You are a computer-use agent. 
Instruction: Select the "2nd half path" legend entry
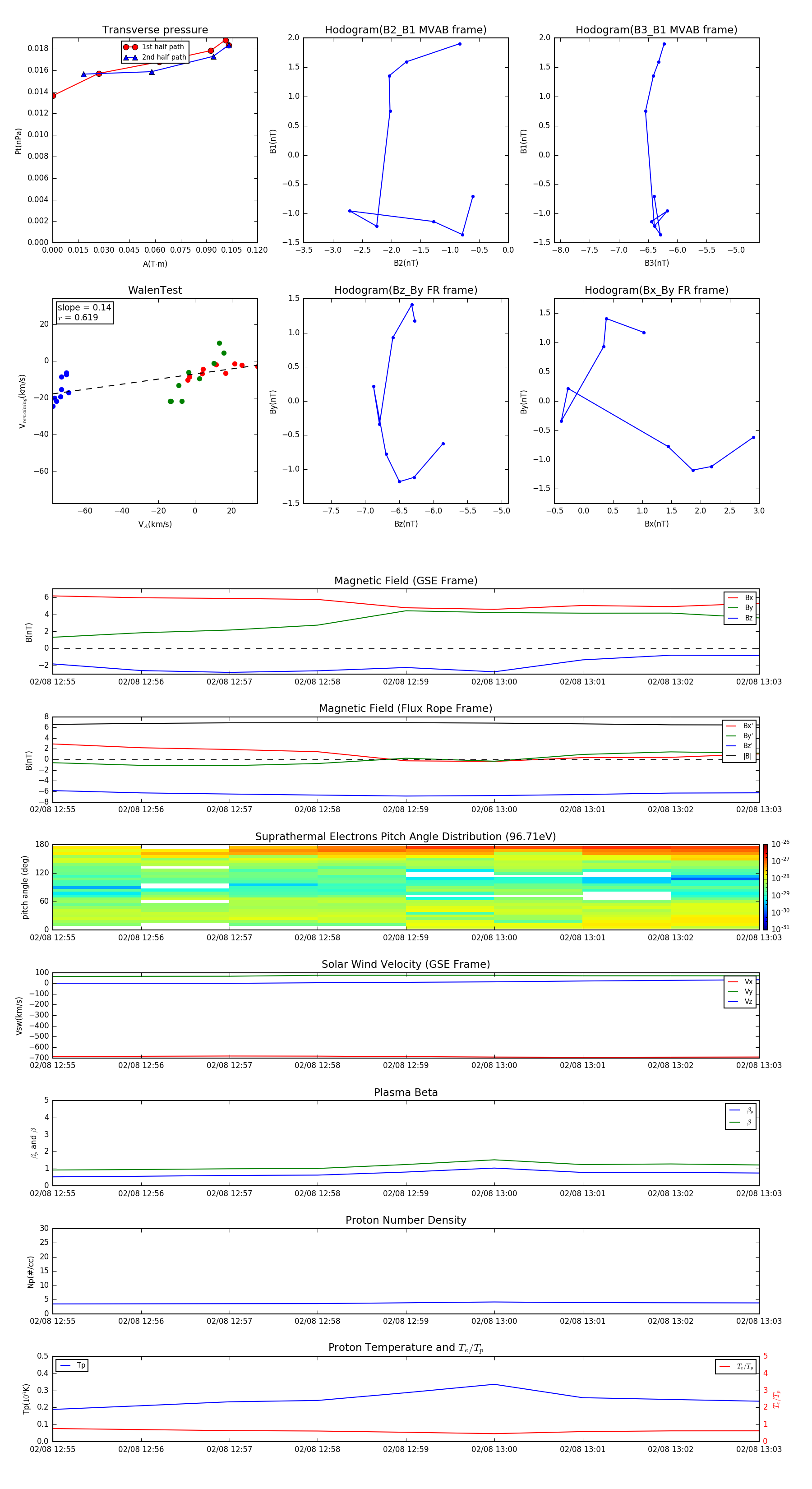click(155, 57)
